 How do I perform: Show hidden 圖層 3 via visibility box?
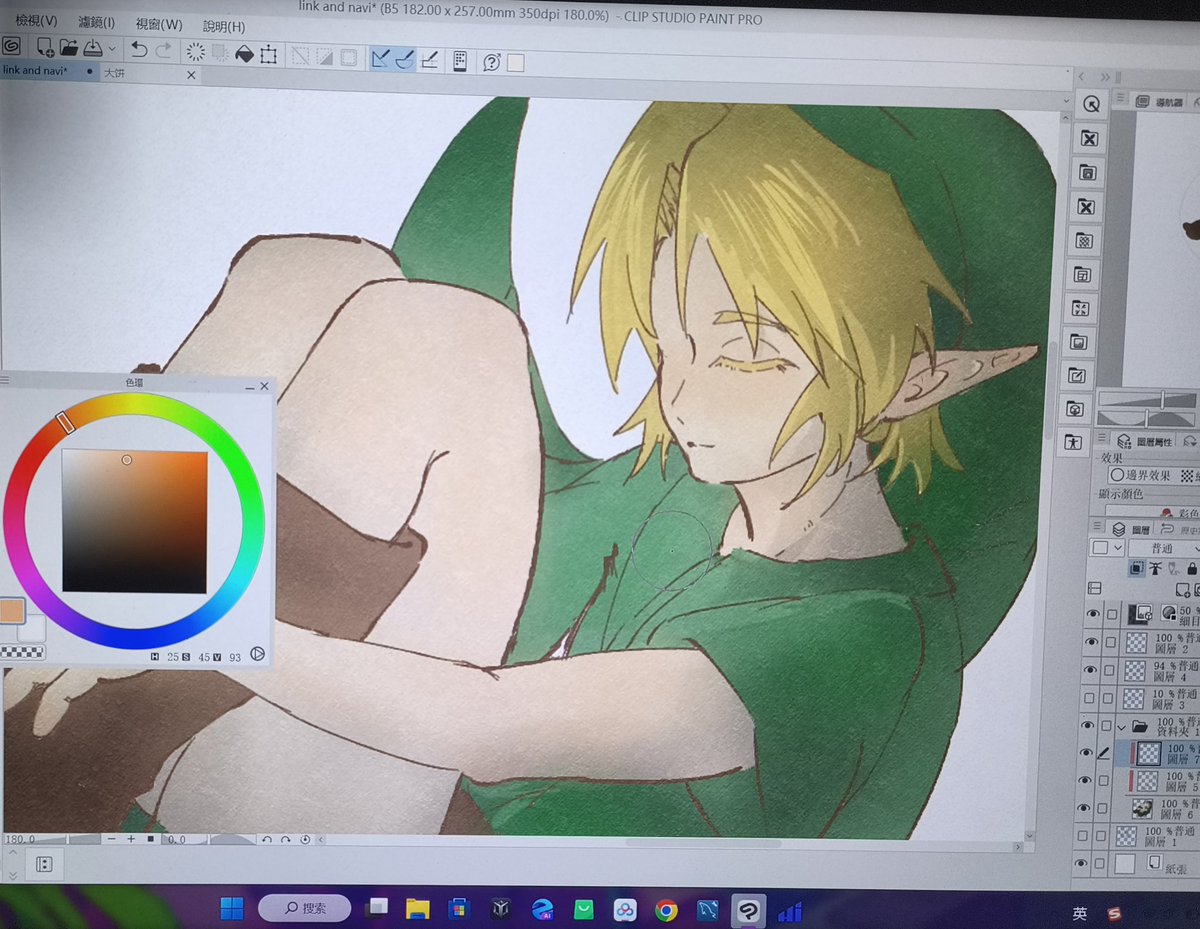(1090, 698)
